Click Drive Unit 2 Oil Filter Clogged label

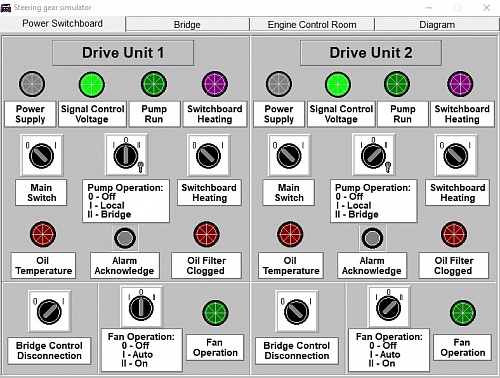454,266
